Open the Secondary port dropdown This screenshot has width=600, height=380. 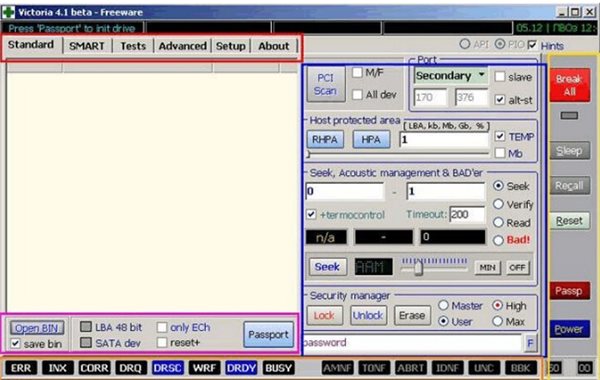[451, 76]
